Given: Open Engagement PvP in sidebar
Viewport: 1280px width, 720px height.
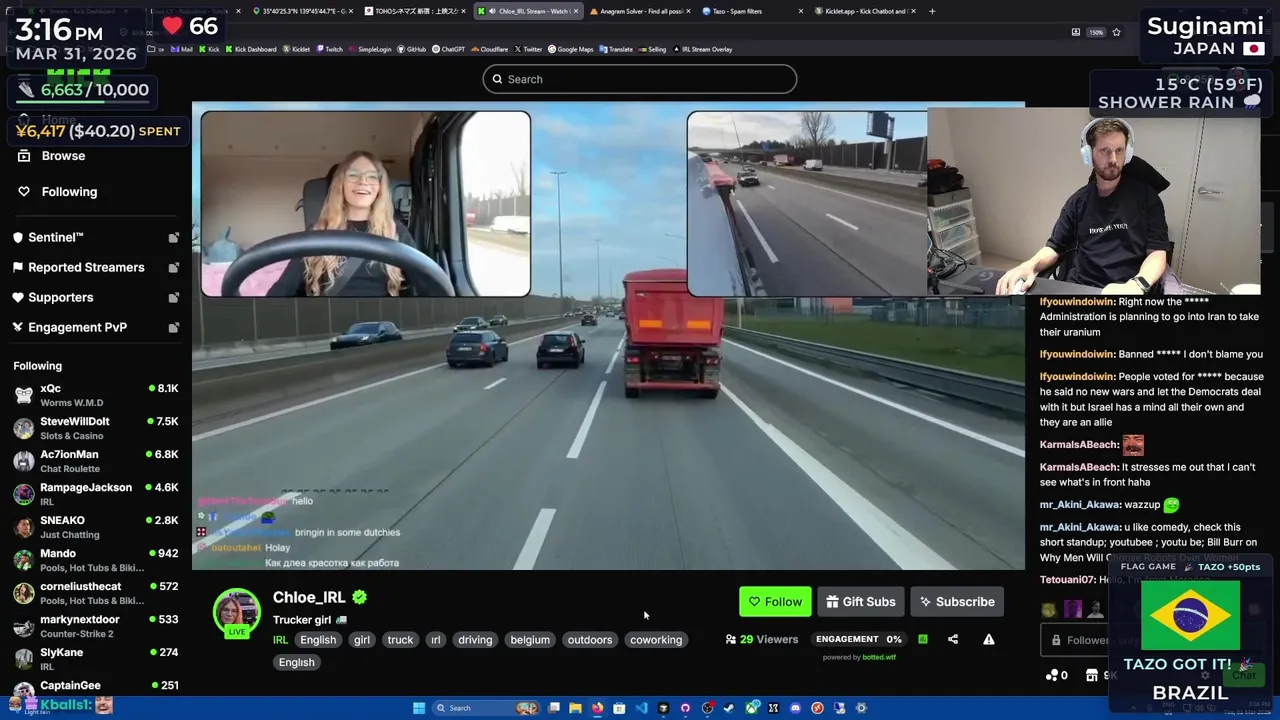Looking at the screenshot, I should [95, 327].
